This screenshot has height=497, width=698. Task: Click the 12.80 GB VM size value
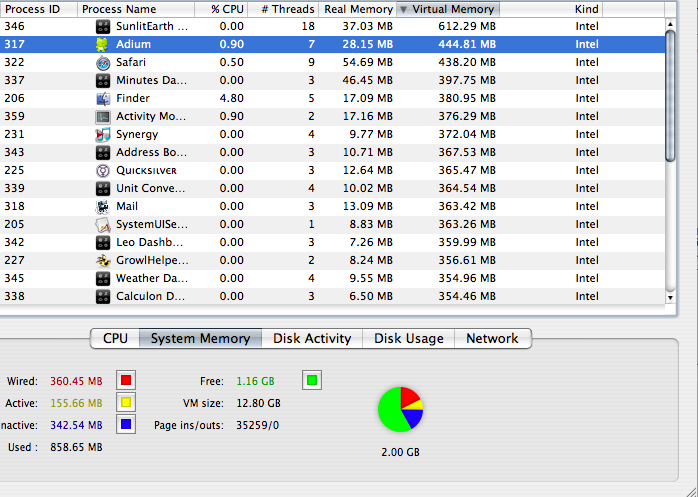tap(258, 403)
